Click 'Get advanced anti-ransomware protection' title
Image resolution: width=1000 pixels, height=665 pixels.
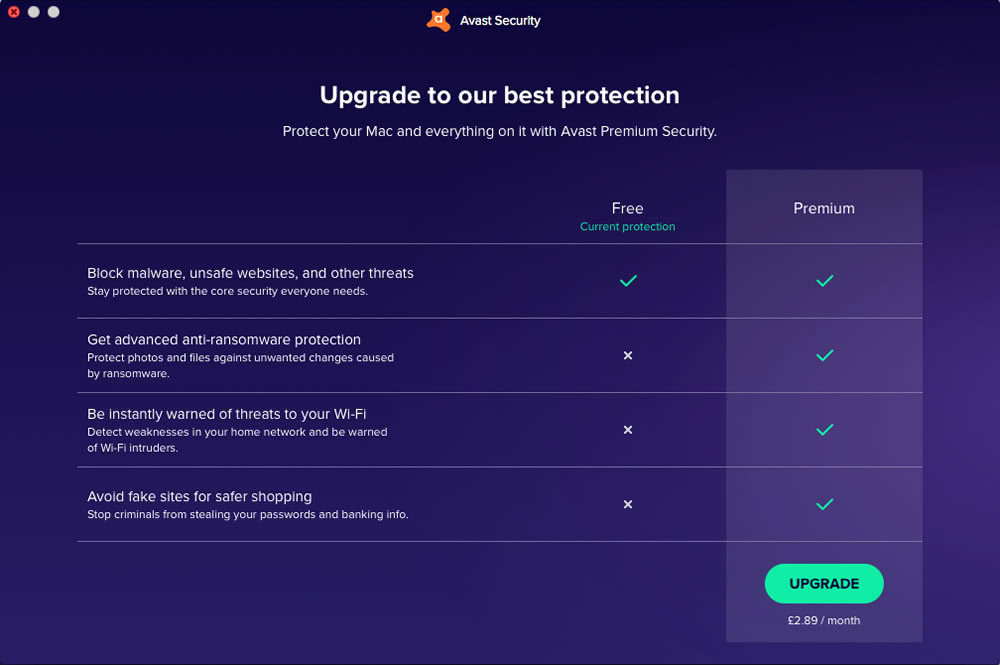coord(224,339)
